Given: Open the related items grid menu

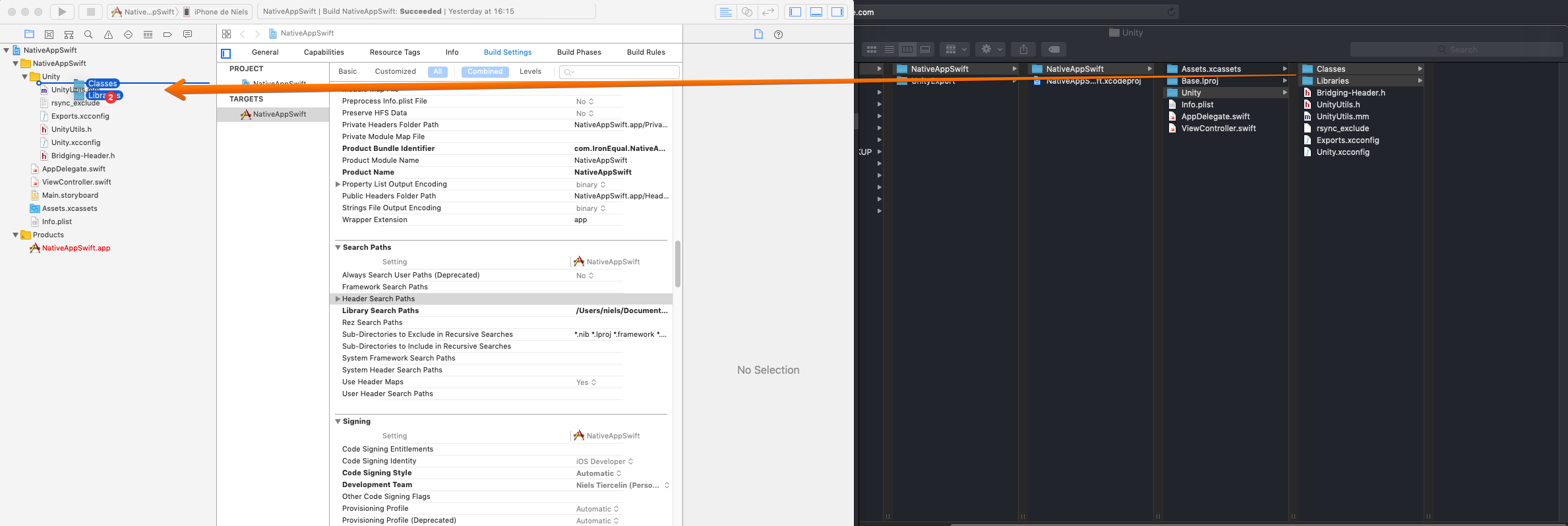Looking at the screenshot, I should click(x=227, y=34).
